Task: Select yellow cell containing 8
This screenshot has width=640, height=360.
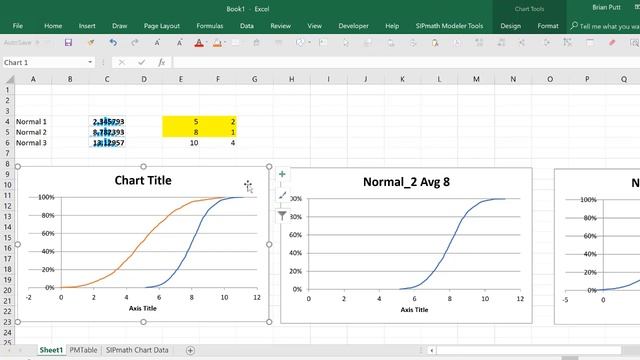Action: [181, 132]
